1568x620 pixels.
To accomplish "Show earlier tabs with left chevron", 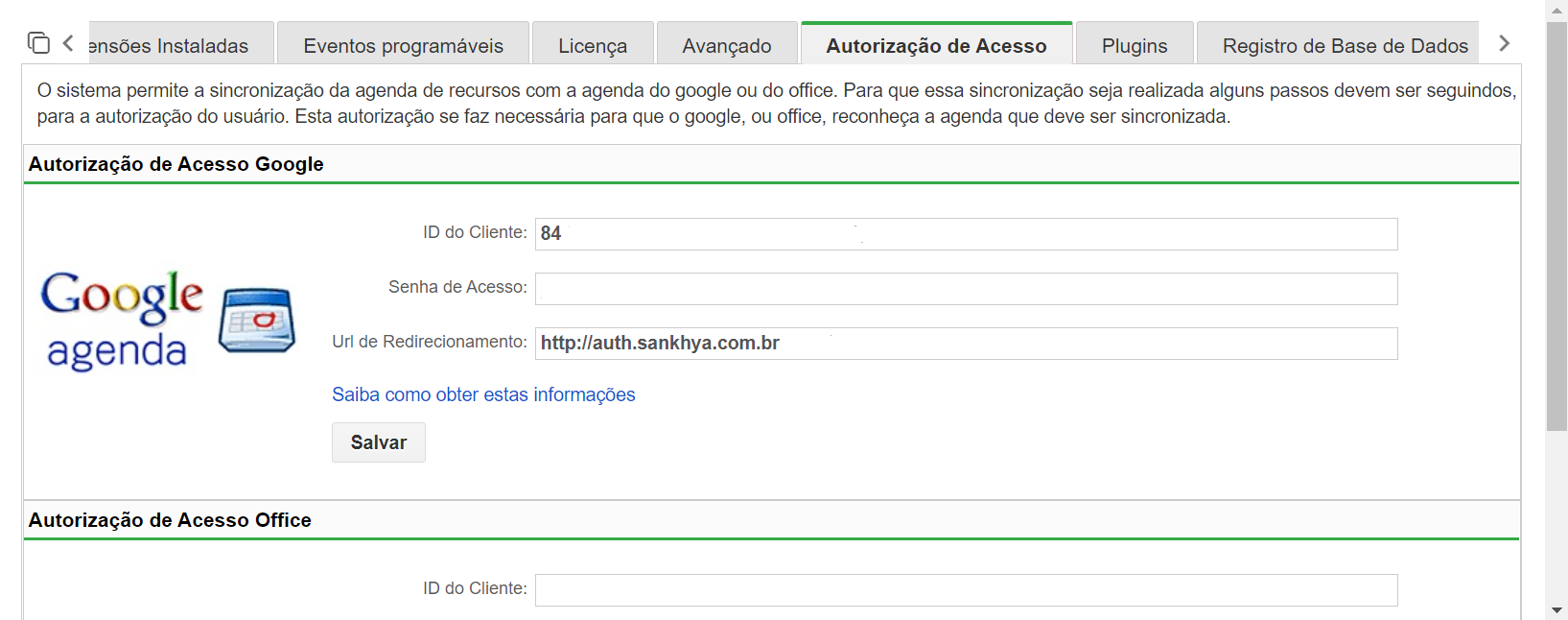I will (x=68, y=43).
